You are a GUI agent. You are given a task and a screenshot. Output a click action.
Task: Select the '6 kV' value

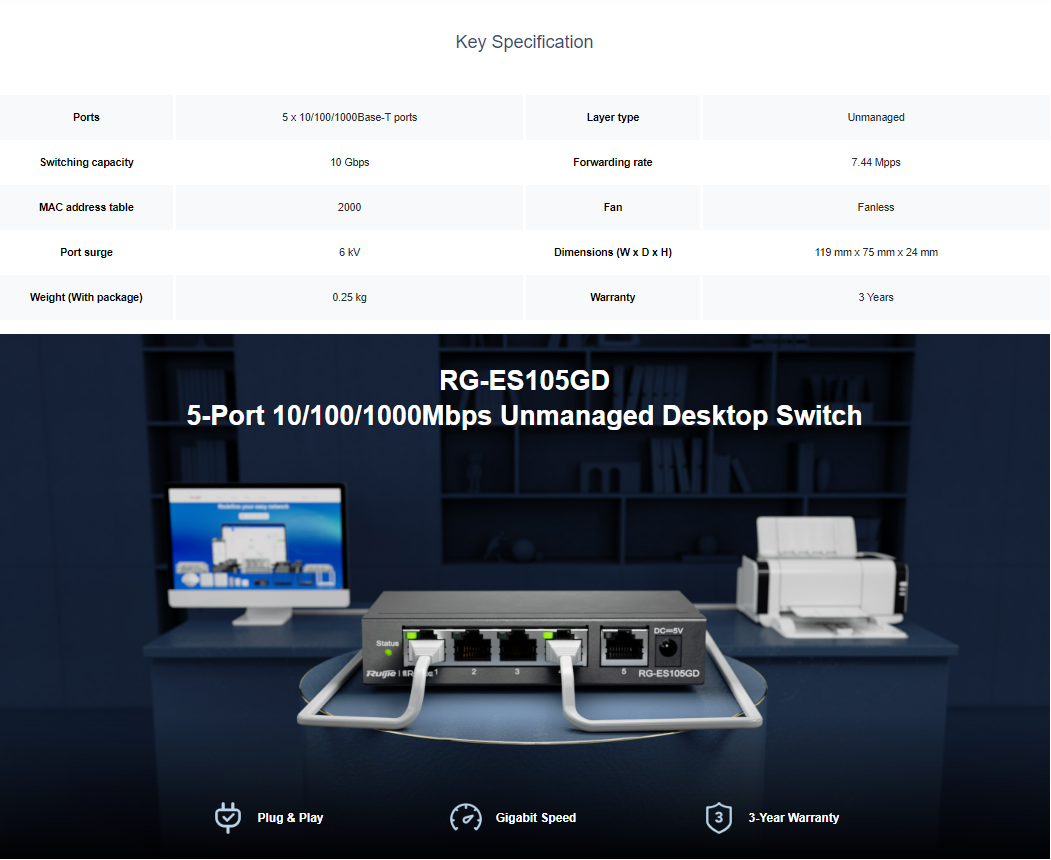[349, 252]
